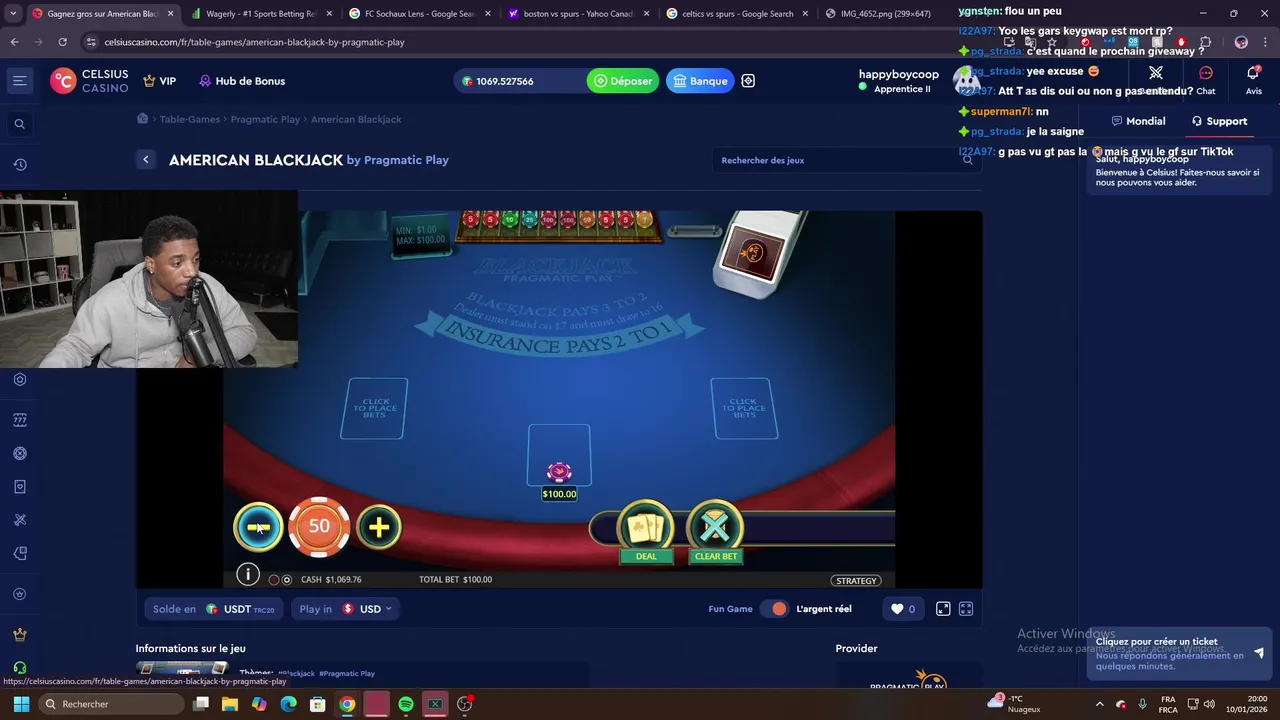The image size is (1280, 720).
Task: Open Table-Games breadcrumb link
Action: (x=190, y=119)
